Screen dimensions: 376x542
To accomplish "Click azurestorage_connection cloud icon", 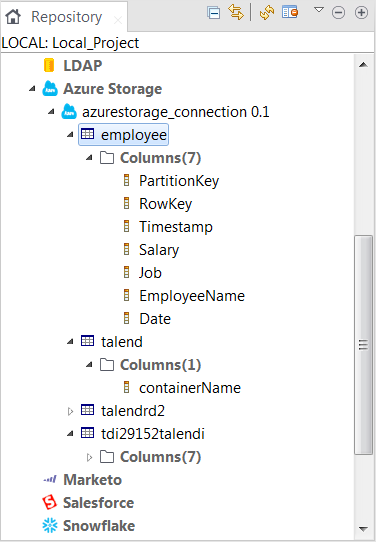I will click(x=69, y=112).
